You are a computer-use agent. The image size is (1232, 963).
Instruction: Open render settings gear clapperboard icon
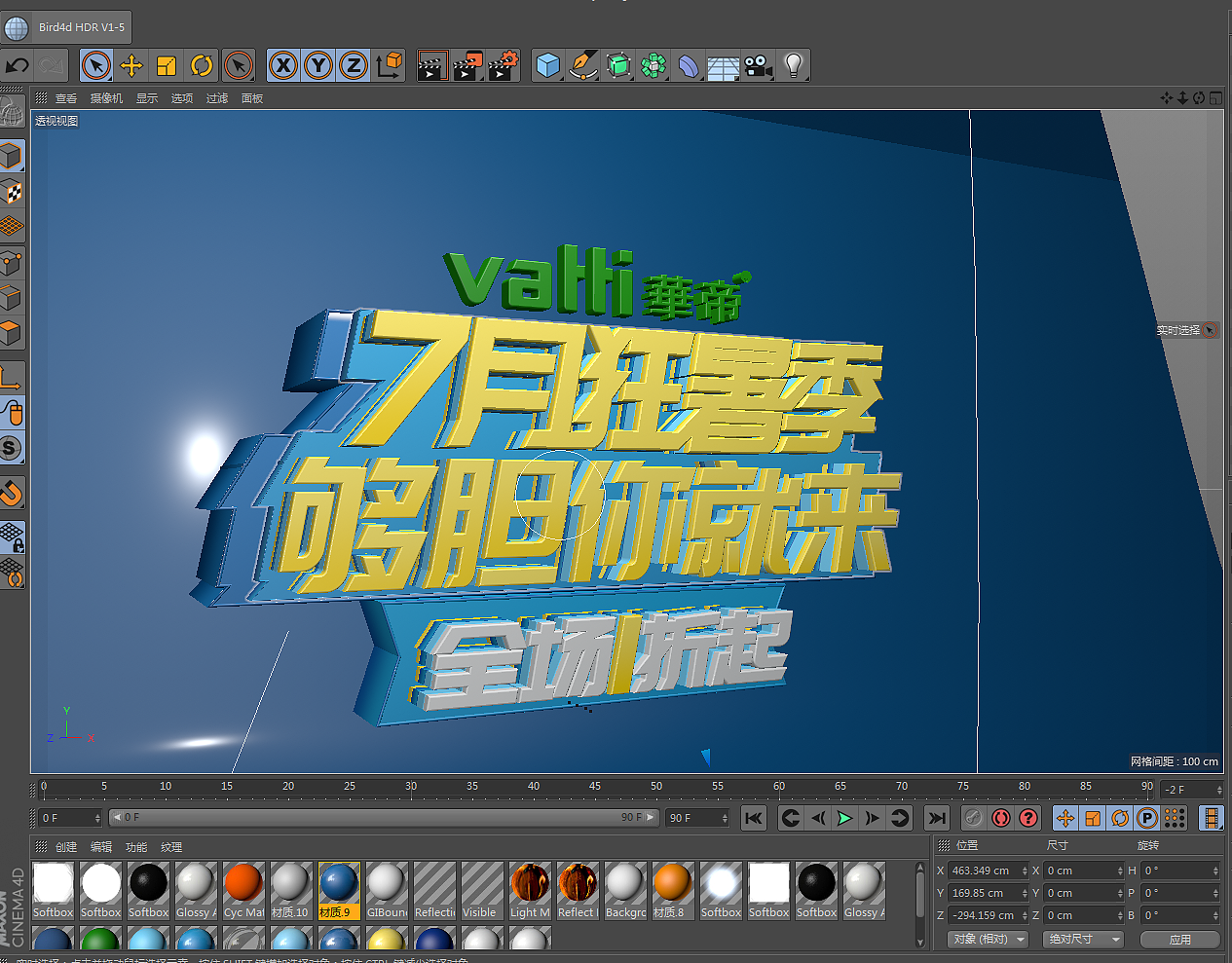pyautogui.click(x=504, y=65)
